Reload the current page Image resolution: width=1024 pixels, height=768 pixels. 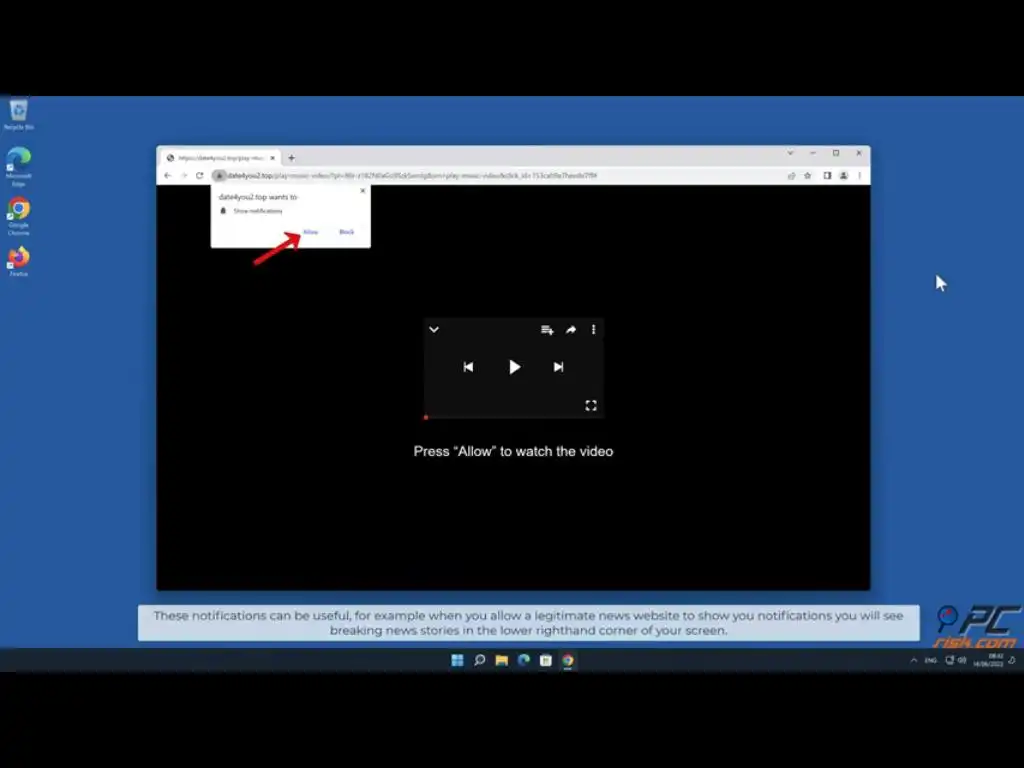[x=200, y=176]
